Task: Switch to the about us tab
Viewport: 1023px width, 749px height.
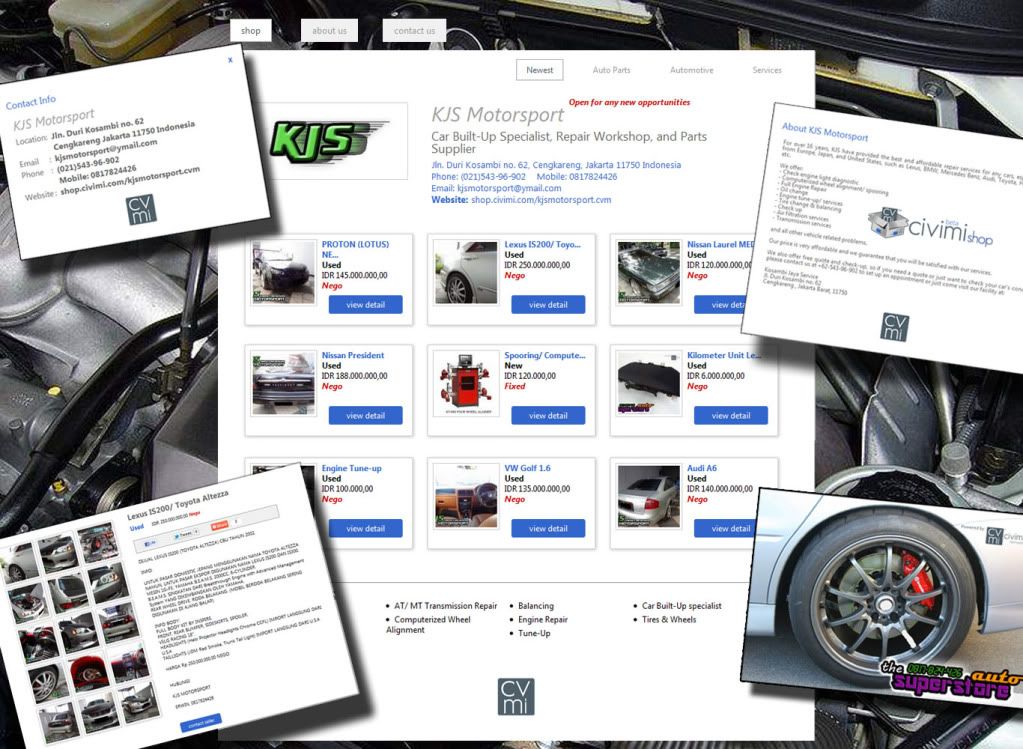Action: click(329, 31)
